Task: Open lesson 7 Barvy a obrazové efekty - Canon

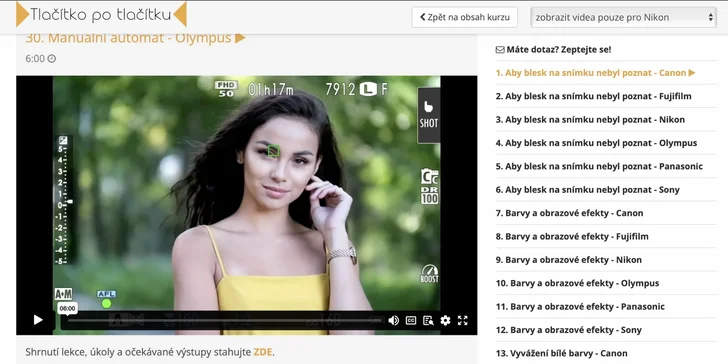Action: [569, 213]
